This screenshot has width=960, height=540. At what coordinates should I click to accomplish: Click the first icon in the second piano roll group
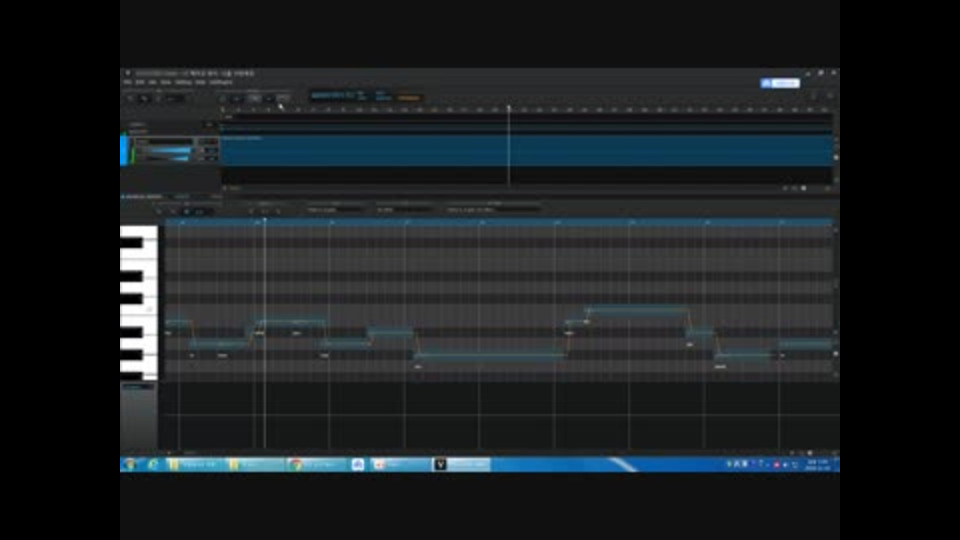point(251,211)
